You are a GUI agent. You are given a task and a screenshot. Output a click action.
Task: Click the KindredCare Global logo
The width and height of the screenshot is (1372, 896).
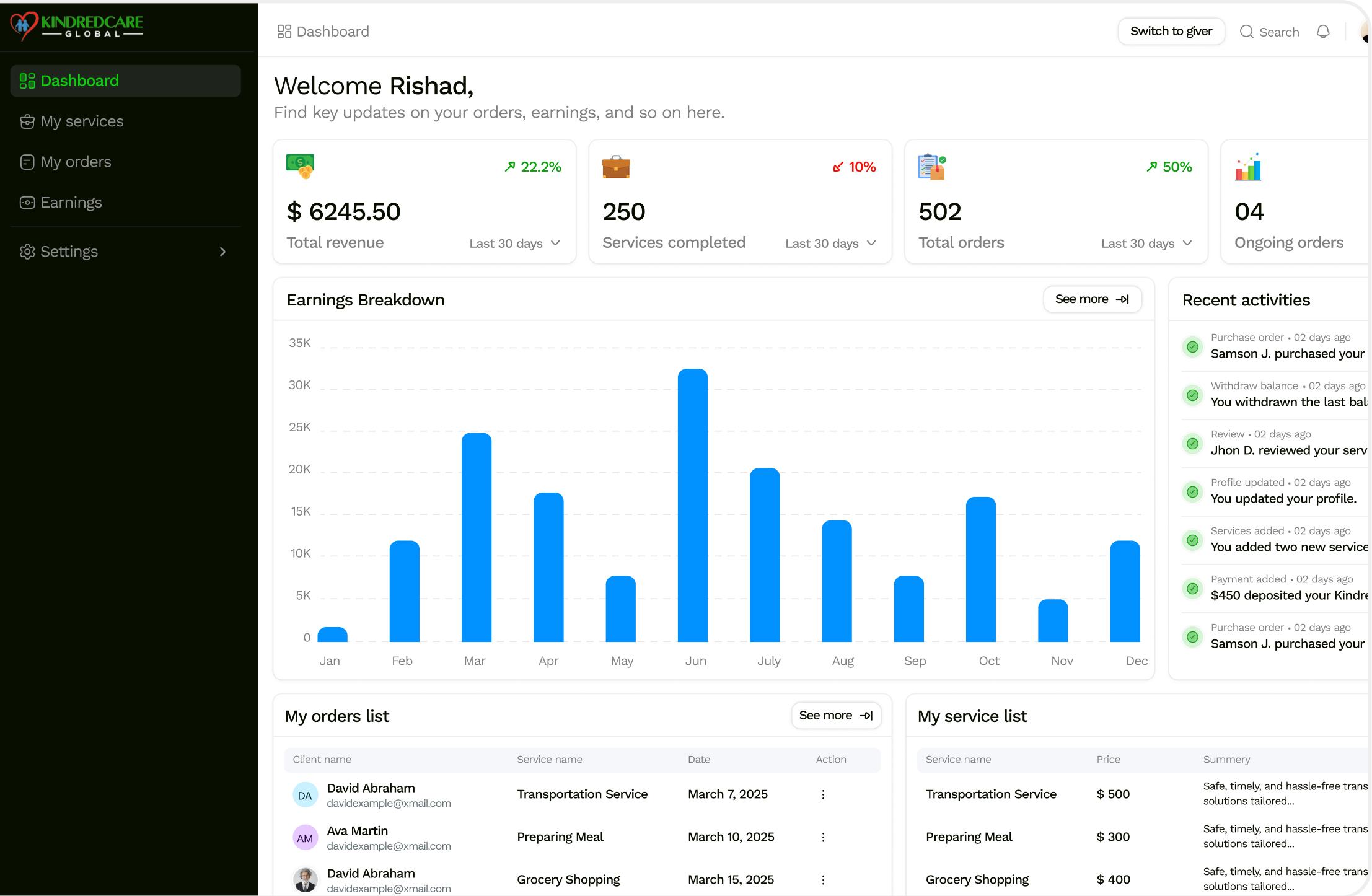[x=76, y=26]
